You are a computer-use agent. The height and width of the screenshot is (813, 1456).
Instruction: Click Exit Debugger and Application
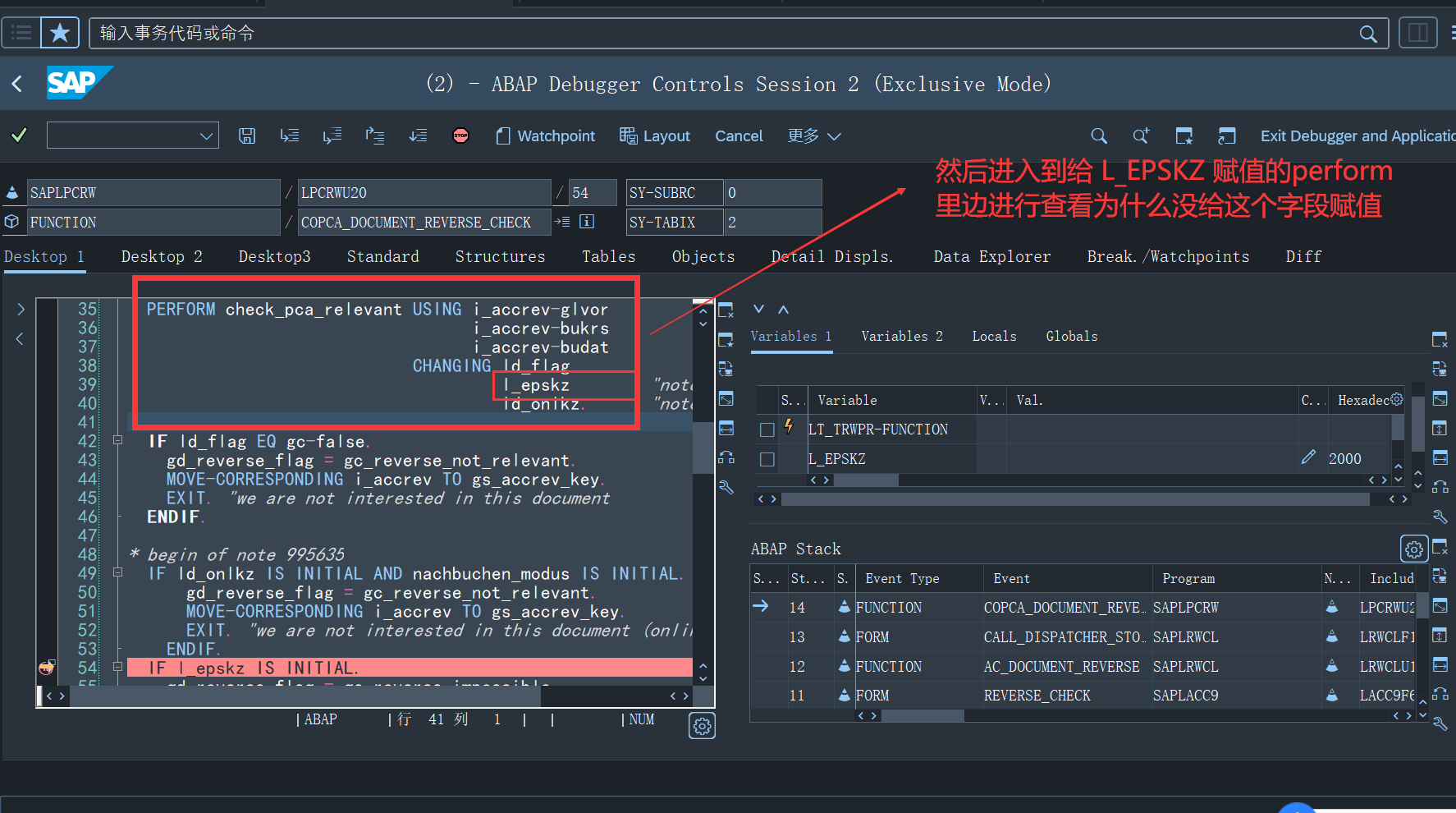[x=1358, y=135]
